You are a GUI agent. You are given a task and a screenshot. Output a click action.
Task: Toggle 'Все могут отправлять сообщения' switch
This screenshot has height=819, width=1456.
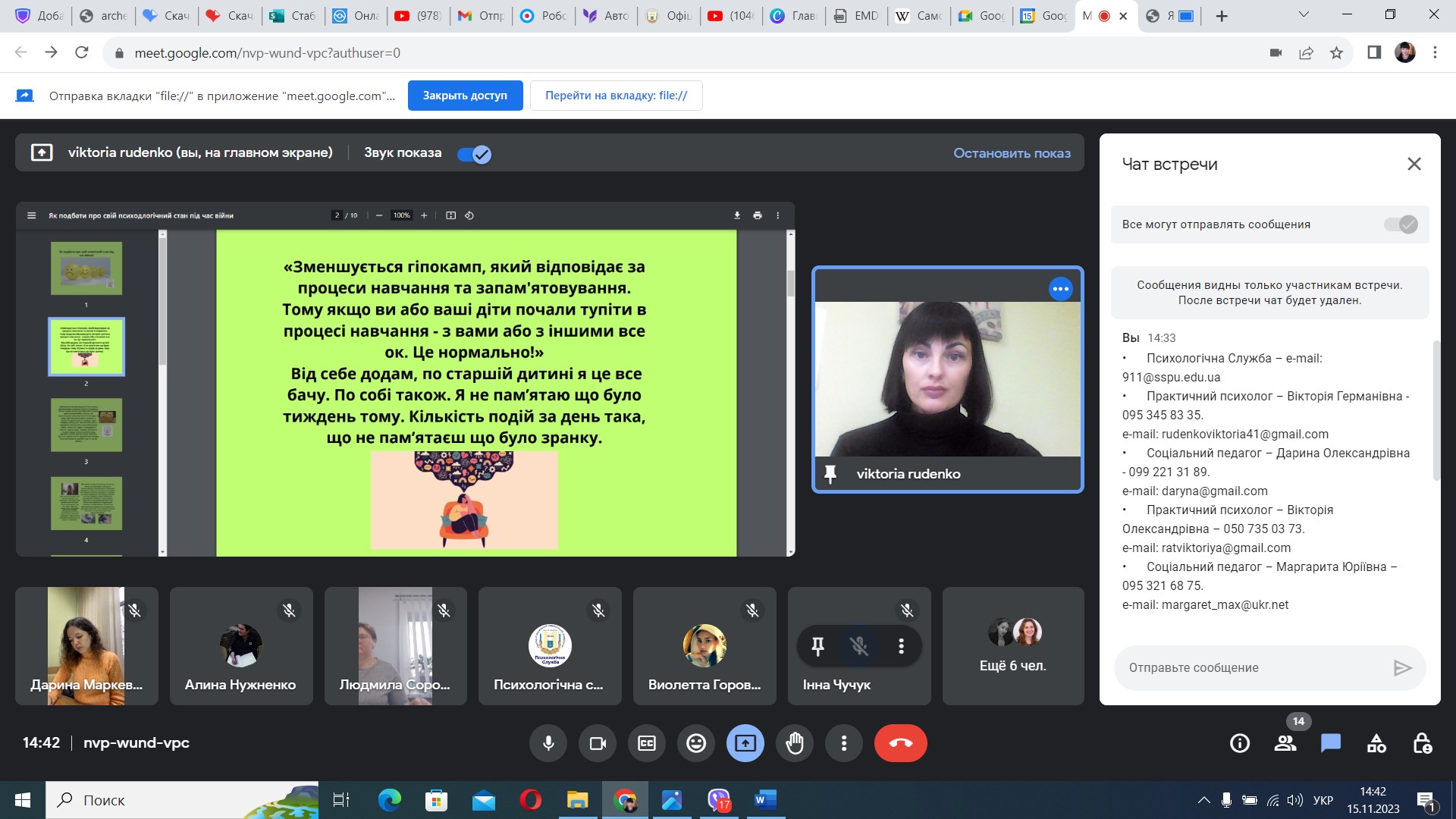(x=1401, y=224)
